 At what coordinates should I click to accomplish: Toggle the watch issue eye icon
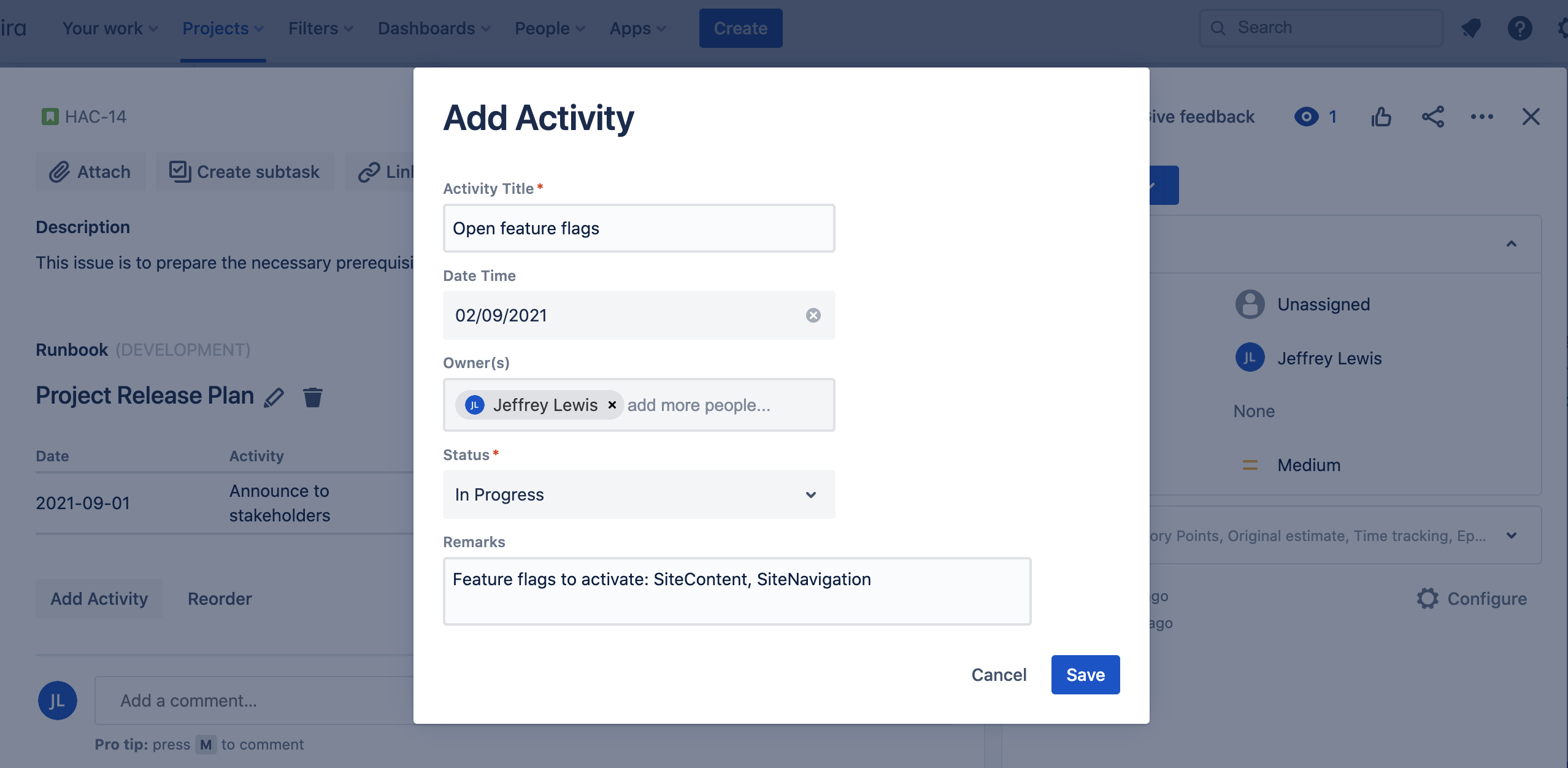tap(1306, 117)
